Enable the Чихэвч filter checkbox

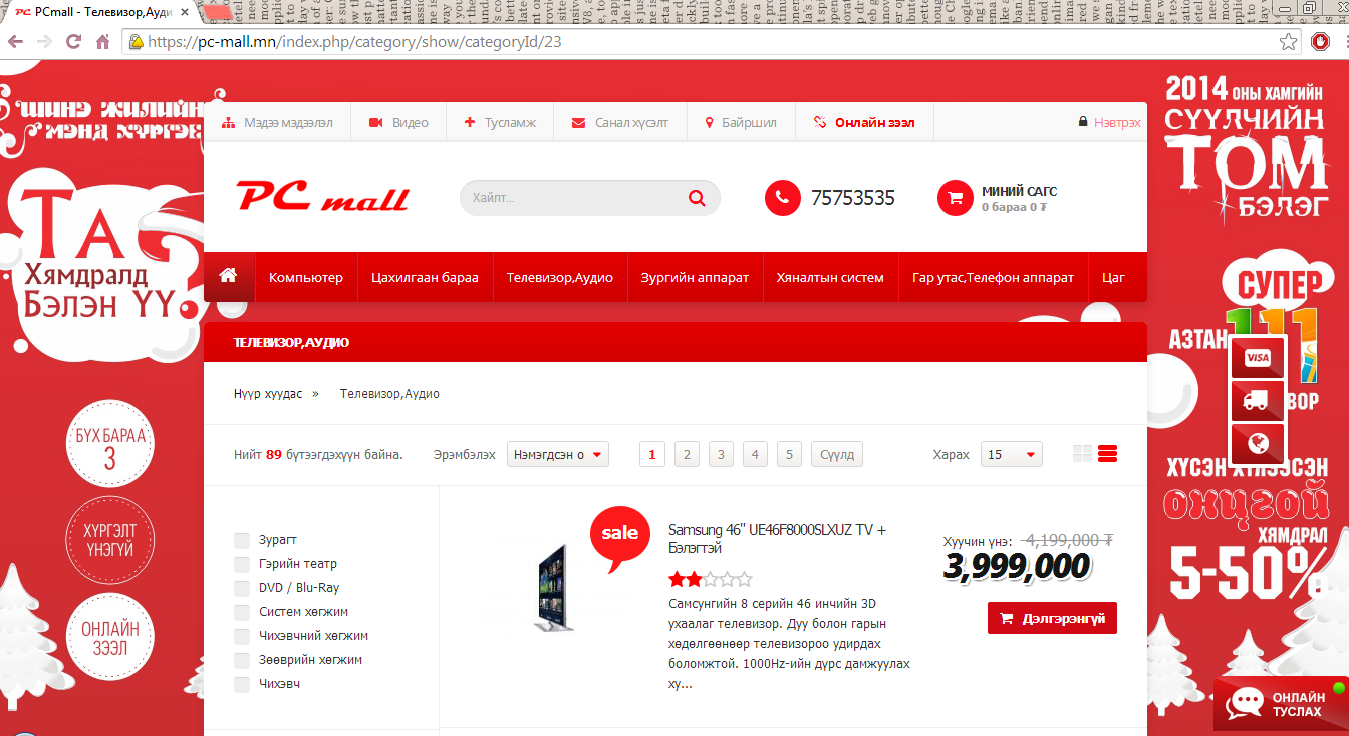pyautogui.click(x=242, y=684)
